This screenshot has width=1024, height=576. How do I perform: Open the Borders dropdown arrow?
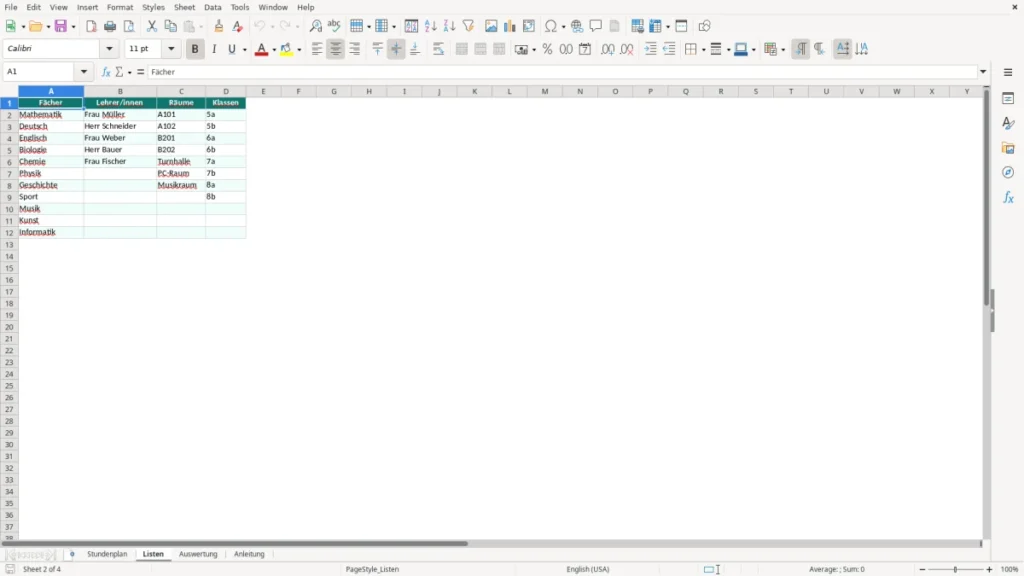tap(703, 50)
